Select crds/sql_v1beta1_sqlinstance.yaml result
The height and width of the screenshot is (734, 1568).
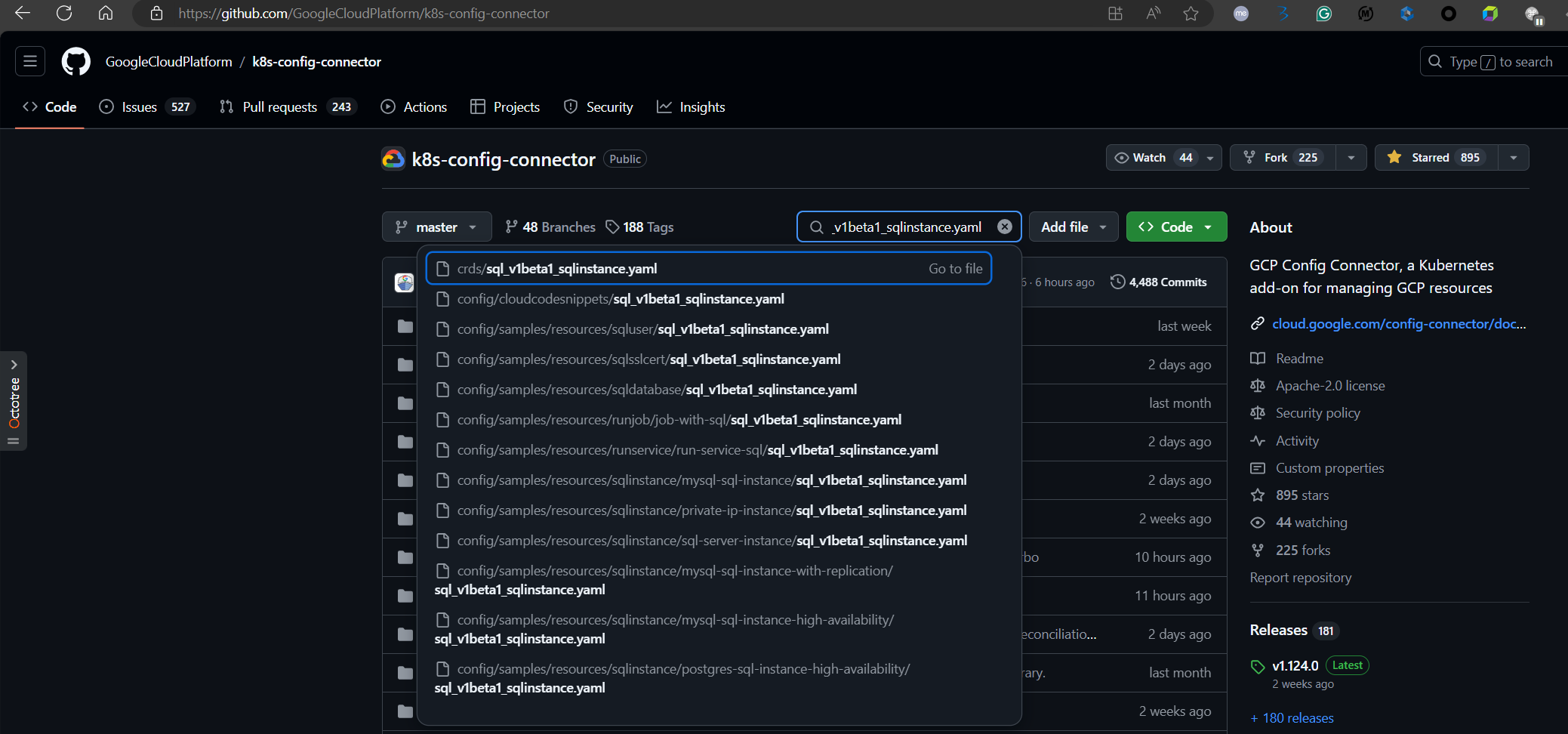pos(709,268)
